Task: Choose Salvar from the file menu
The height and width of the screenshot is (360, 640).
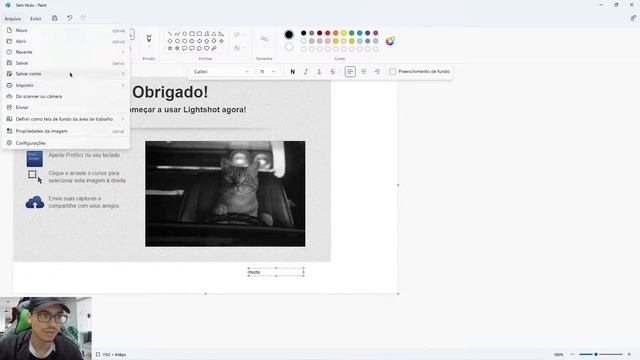Action: (66, 63)
